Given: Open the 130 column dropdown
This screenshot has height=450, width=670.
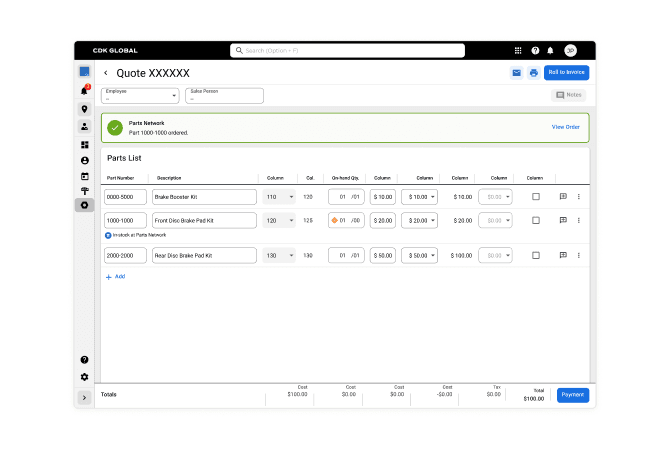Looking at the screenshot, I should [279, 256].
